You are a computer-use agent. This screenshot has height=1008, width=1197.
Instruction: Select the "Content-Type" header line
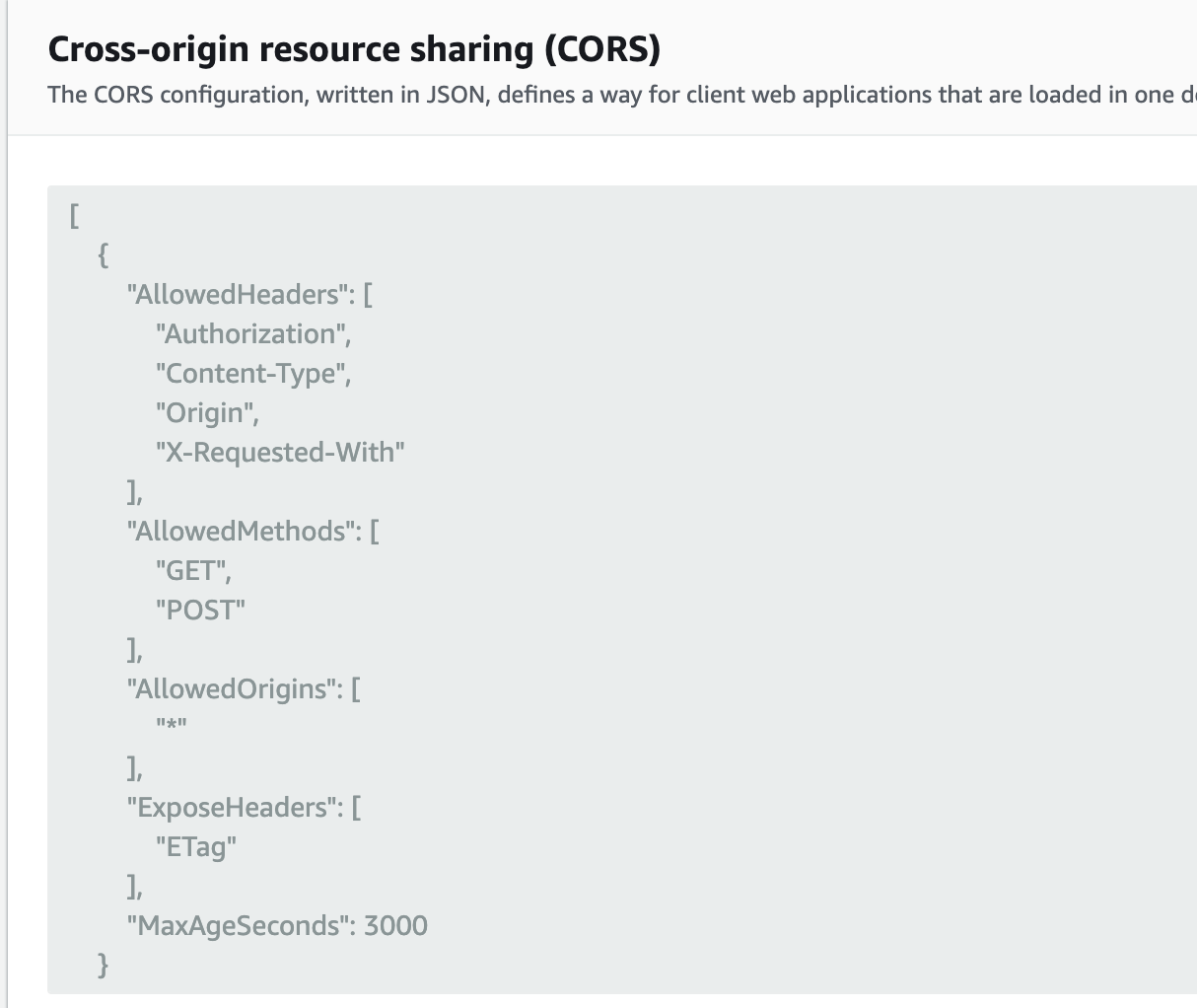point(253,373)
